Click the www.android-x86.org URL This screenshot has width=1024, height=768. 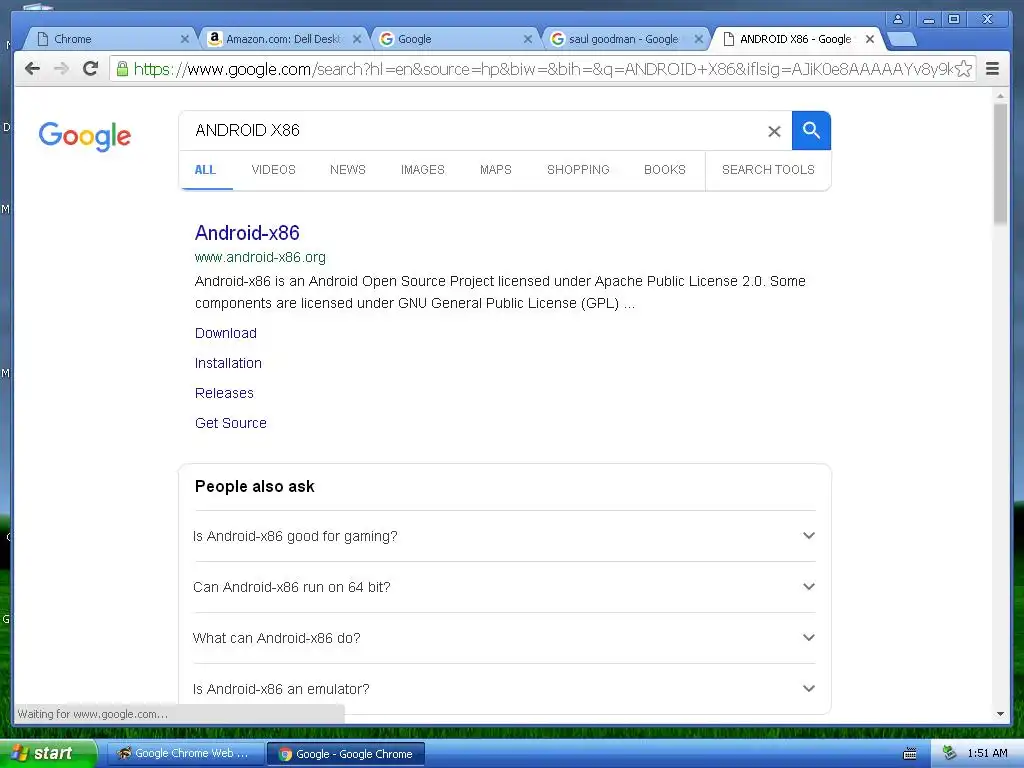tap(260, 257)
